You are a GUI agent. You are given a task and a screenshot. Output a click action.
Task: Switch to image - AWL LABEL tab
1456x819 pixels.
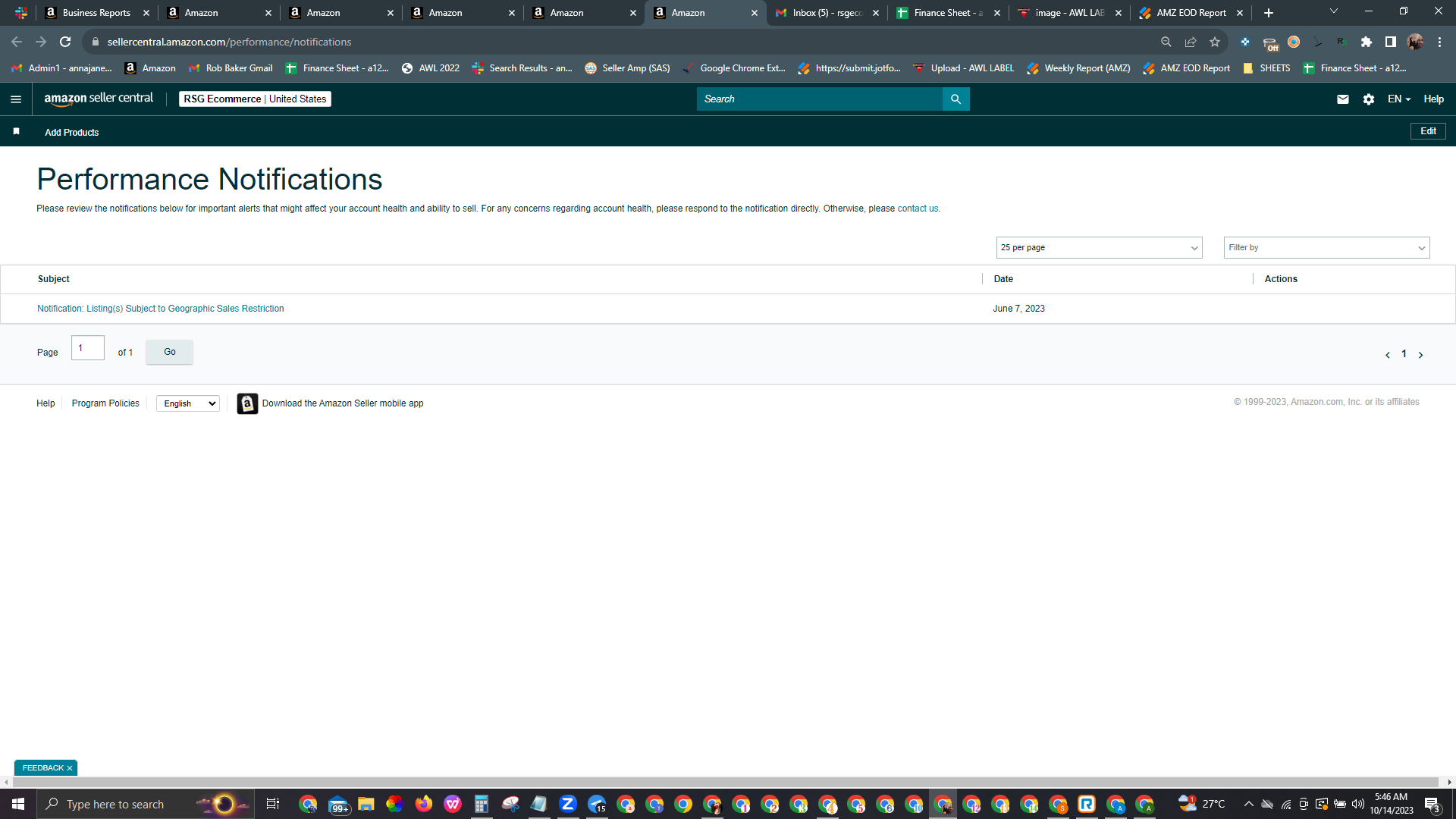[1069, 13]
